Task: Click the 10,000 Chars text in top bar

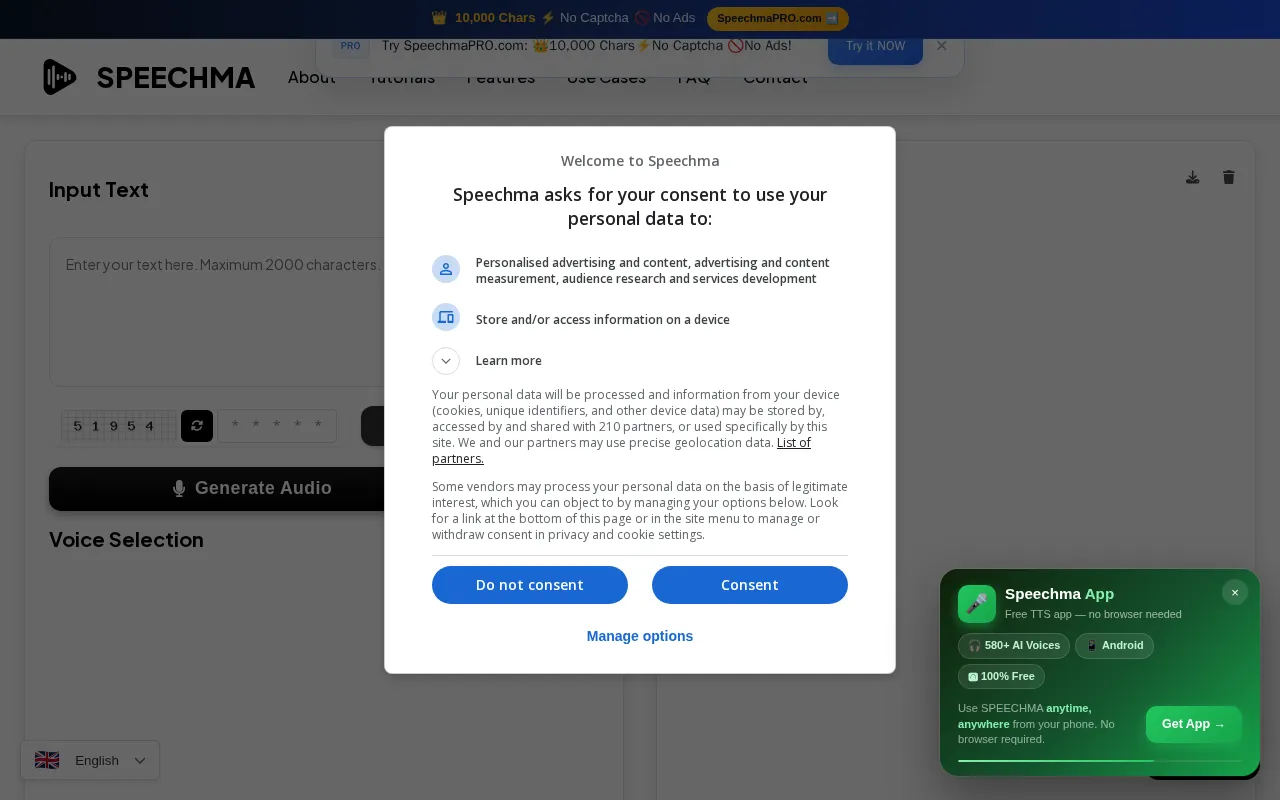Action: tap(496, 18)
